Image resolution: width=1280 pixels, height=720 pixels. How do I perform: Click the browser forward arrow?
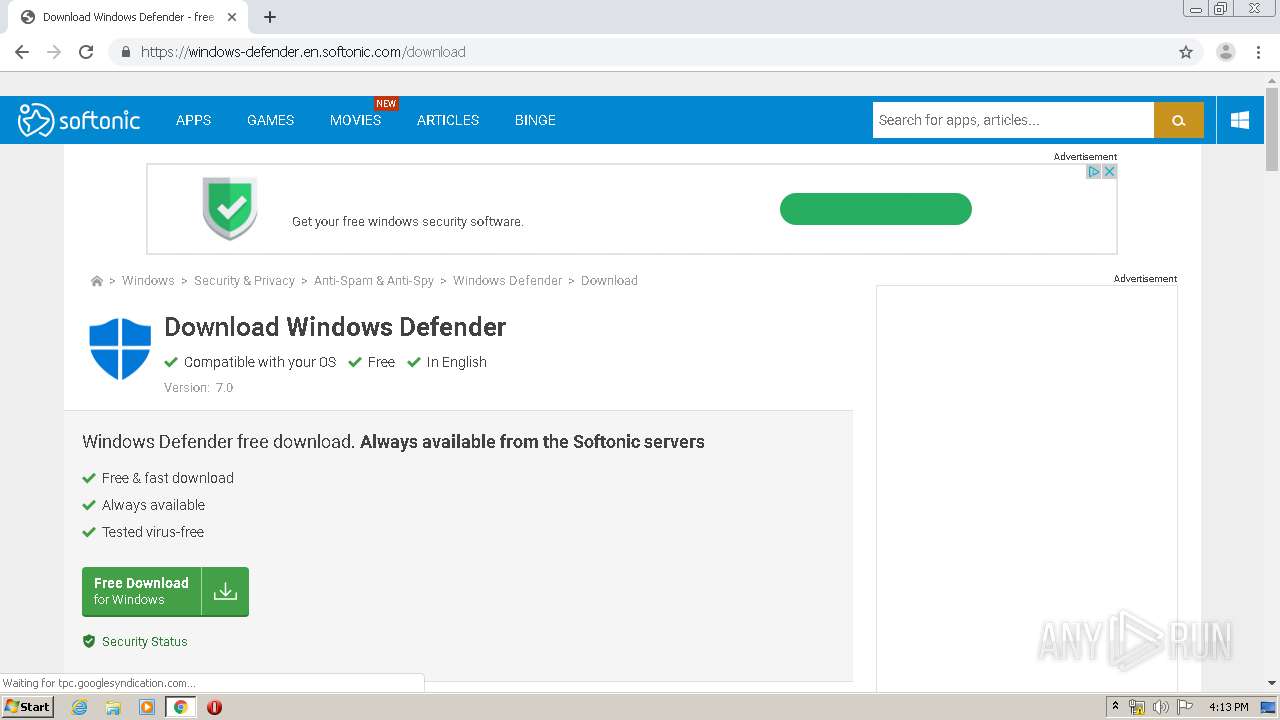pyautogui.click(x=54, y=52)
